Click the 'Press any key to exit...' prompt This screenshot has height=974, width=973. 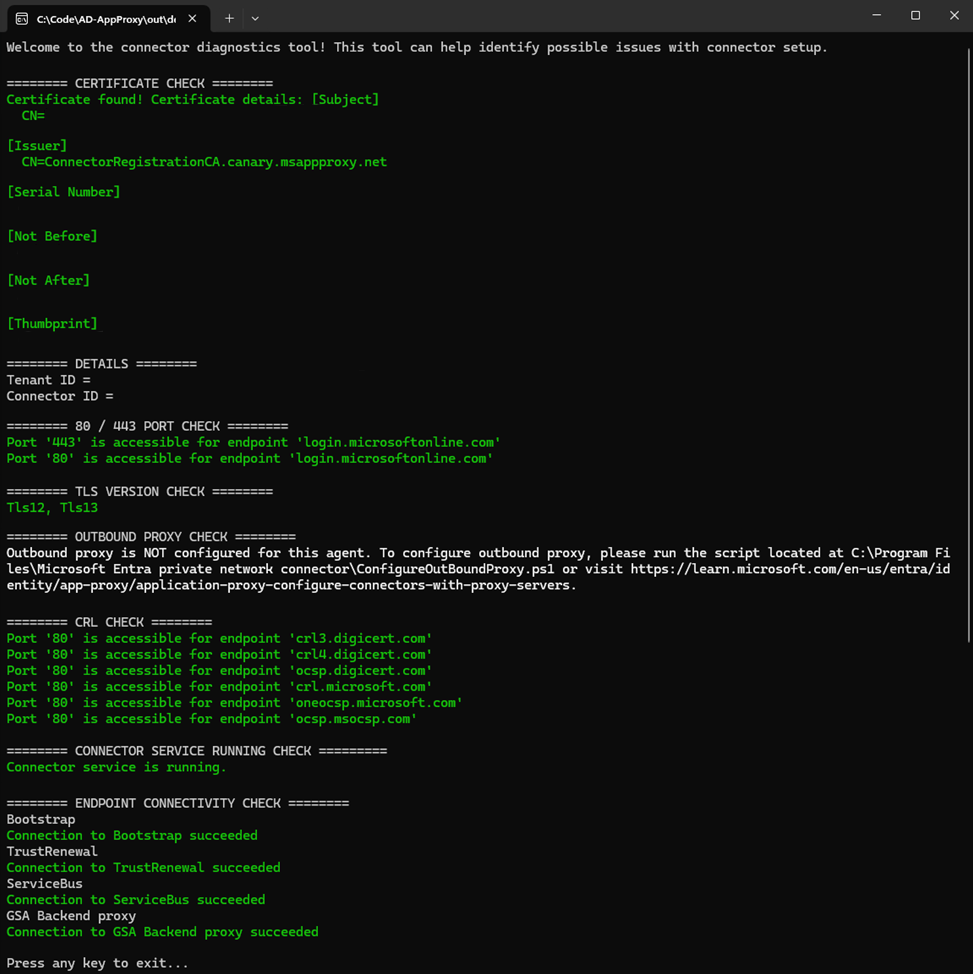(x=97, y=963)
